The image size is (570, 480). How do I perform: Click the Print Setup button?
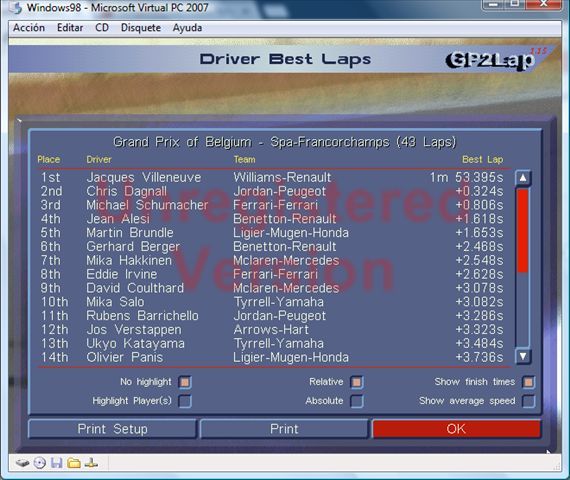[112, 429]
